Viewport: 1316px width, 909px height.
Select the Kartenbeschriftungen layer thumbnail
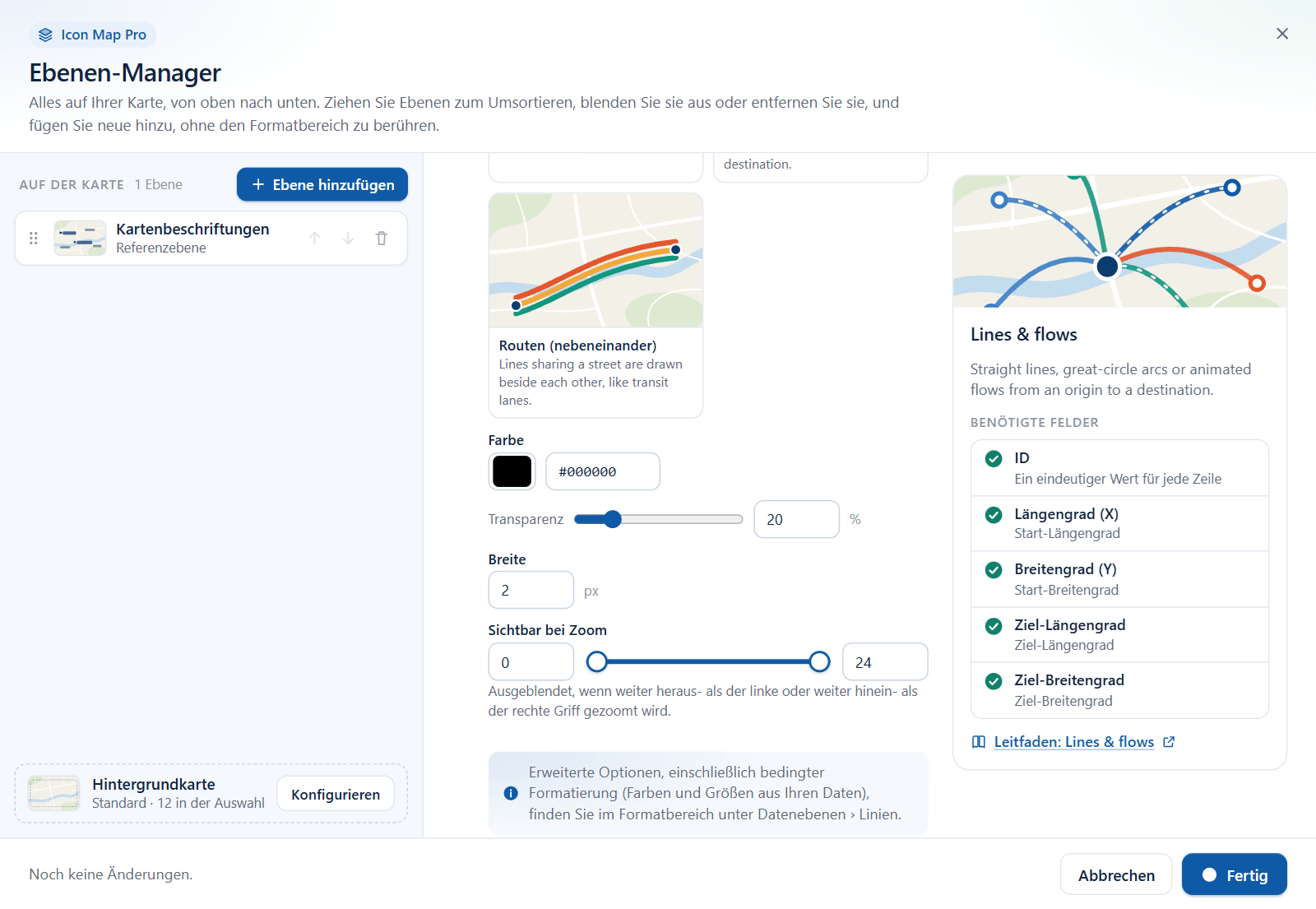pyautogui.click(x=80, y=239)
